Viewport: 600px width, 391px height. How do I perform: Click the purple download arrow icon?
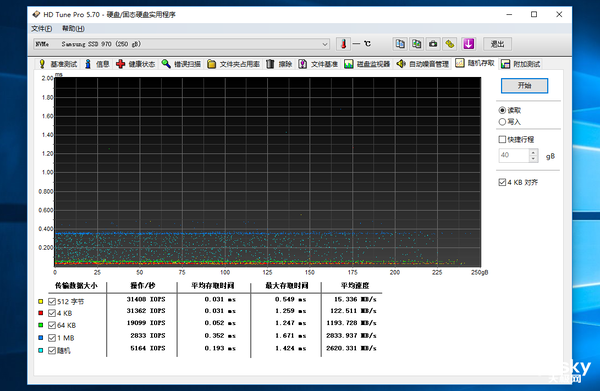click(x=468, y=44)
